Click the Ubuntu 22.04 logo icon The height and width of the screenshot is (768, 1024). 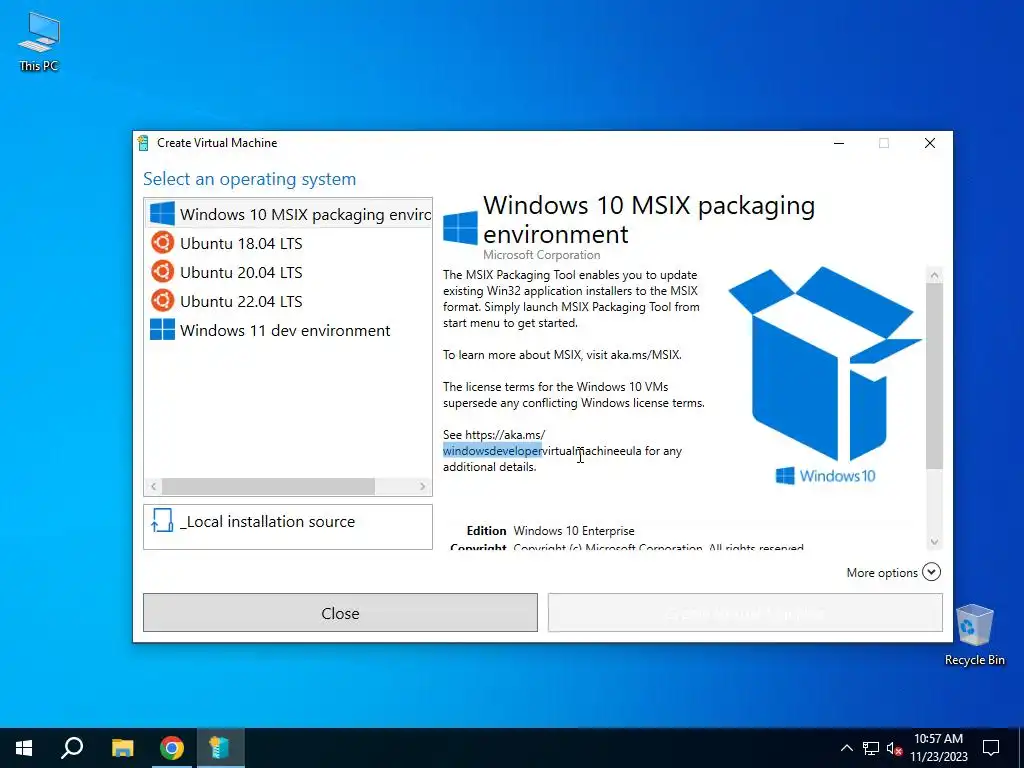coord(163,301)
